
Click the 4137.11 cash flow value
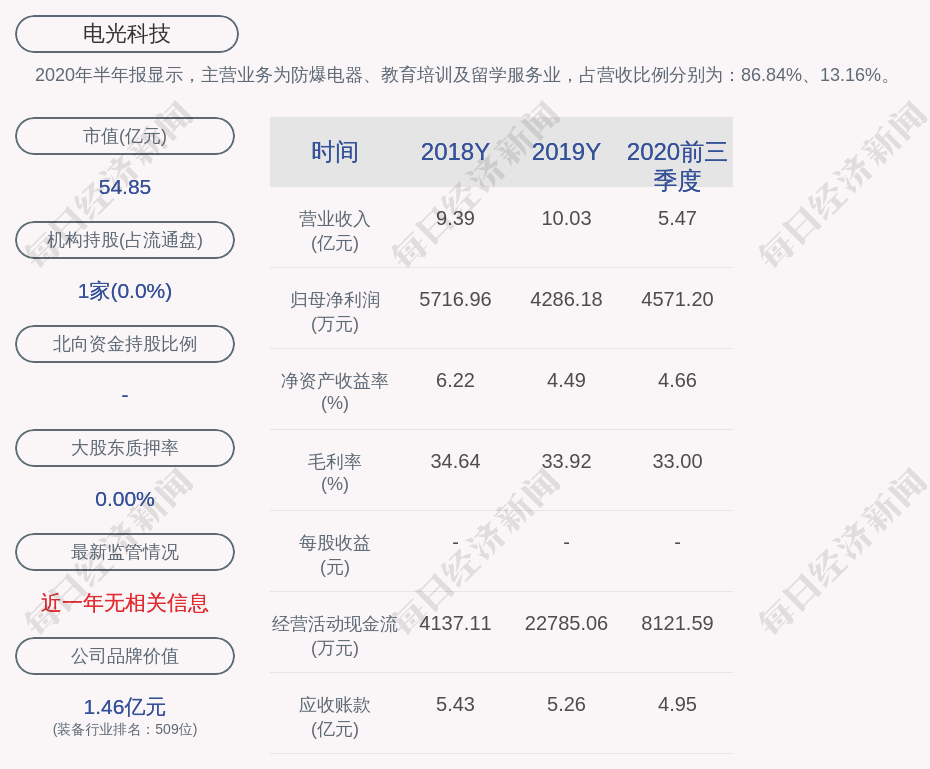(x=456, y=623)
